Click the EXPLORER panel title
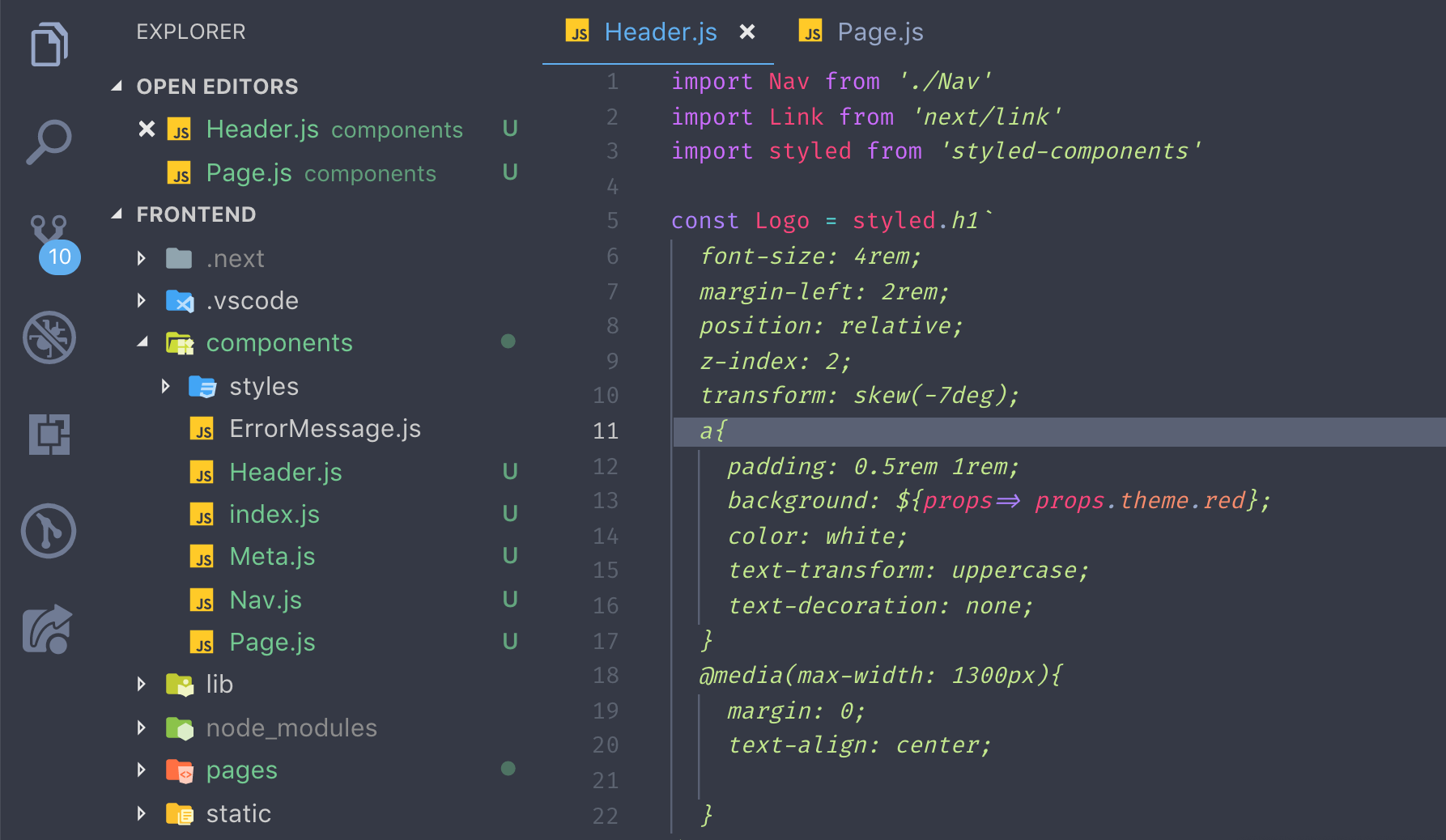Viewport: 1446px width, 840px height. pyautogui.click(x=191, y=32)
